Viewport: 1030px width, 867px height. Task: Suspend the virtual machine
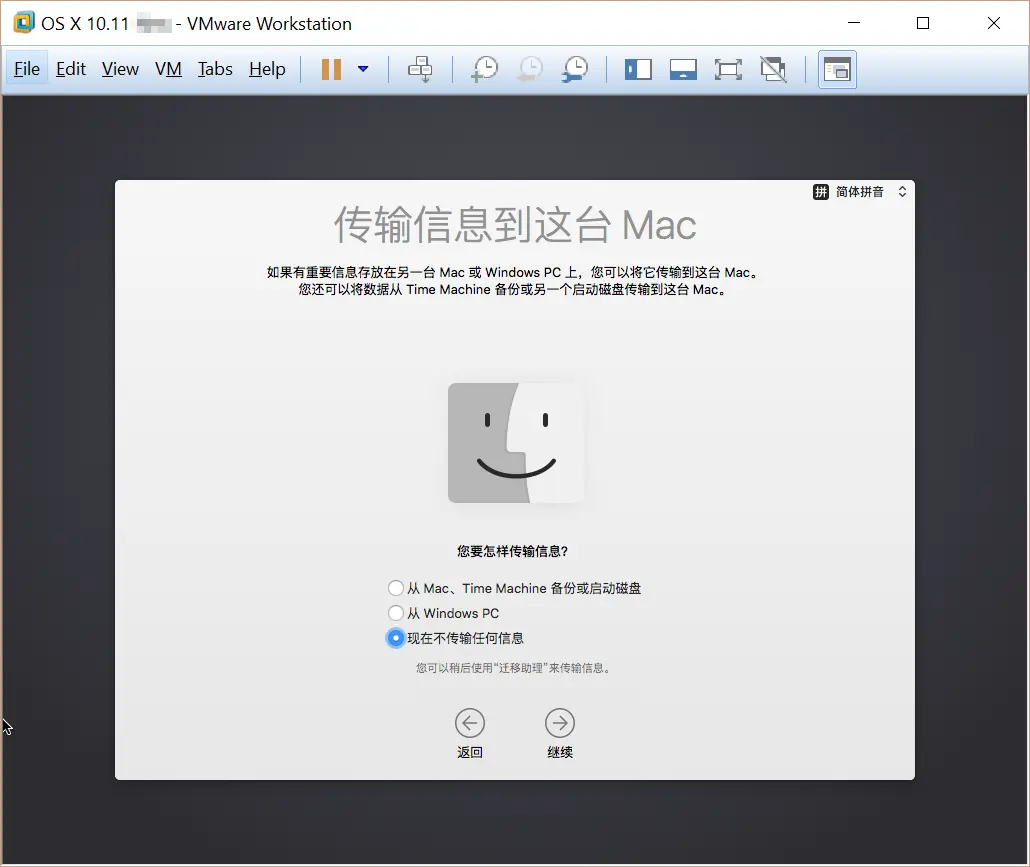(331, 69)
